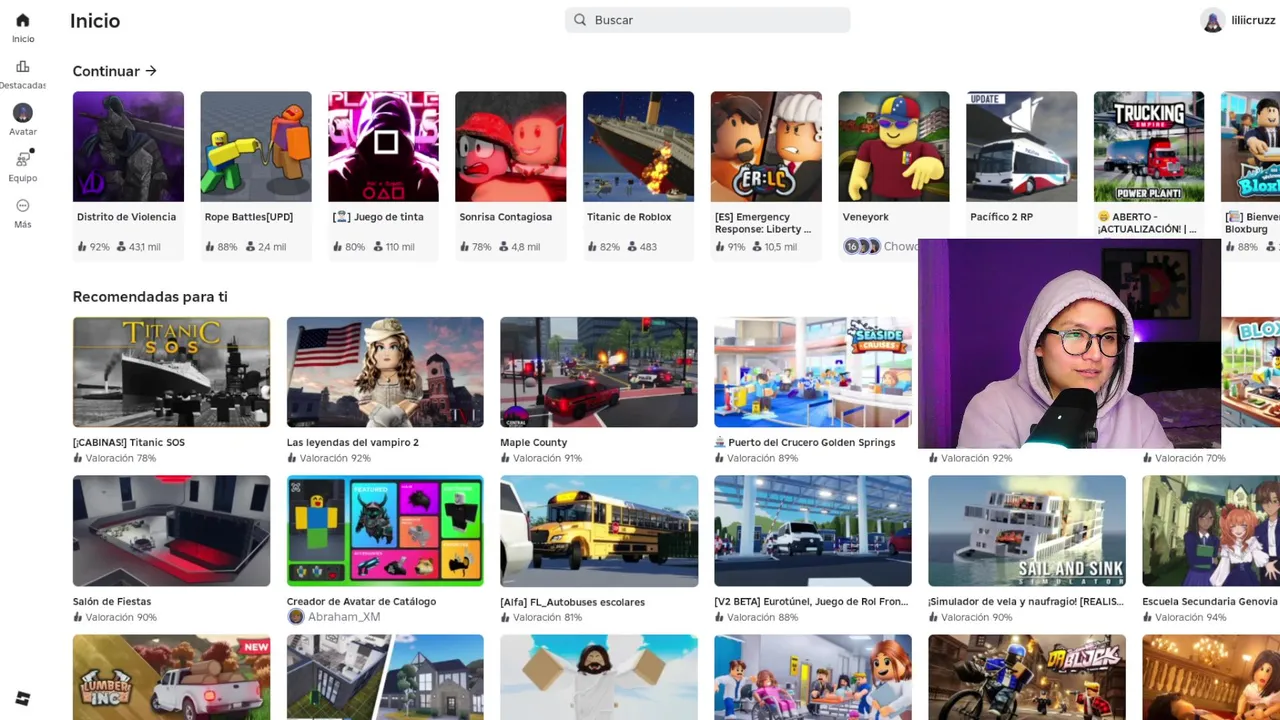Open the liliicruzz username link
The height and width of the screenshot is (720, 1280).
[x=1253, y=20]
